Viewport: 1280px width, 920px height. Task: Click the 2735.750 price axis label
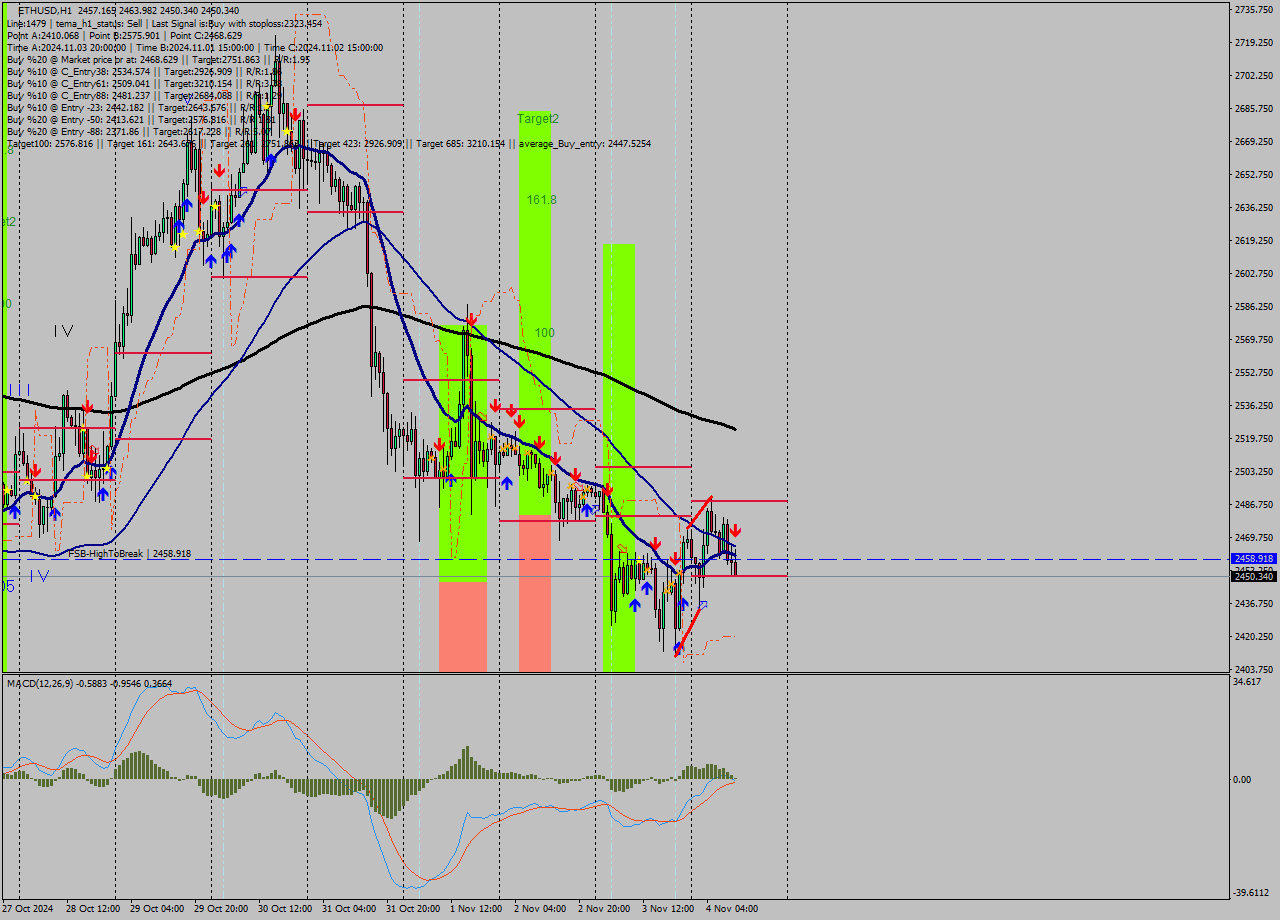(x=1253, y=9)
